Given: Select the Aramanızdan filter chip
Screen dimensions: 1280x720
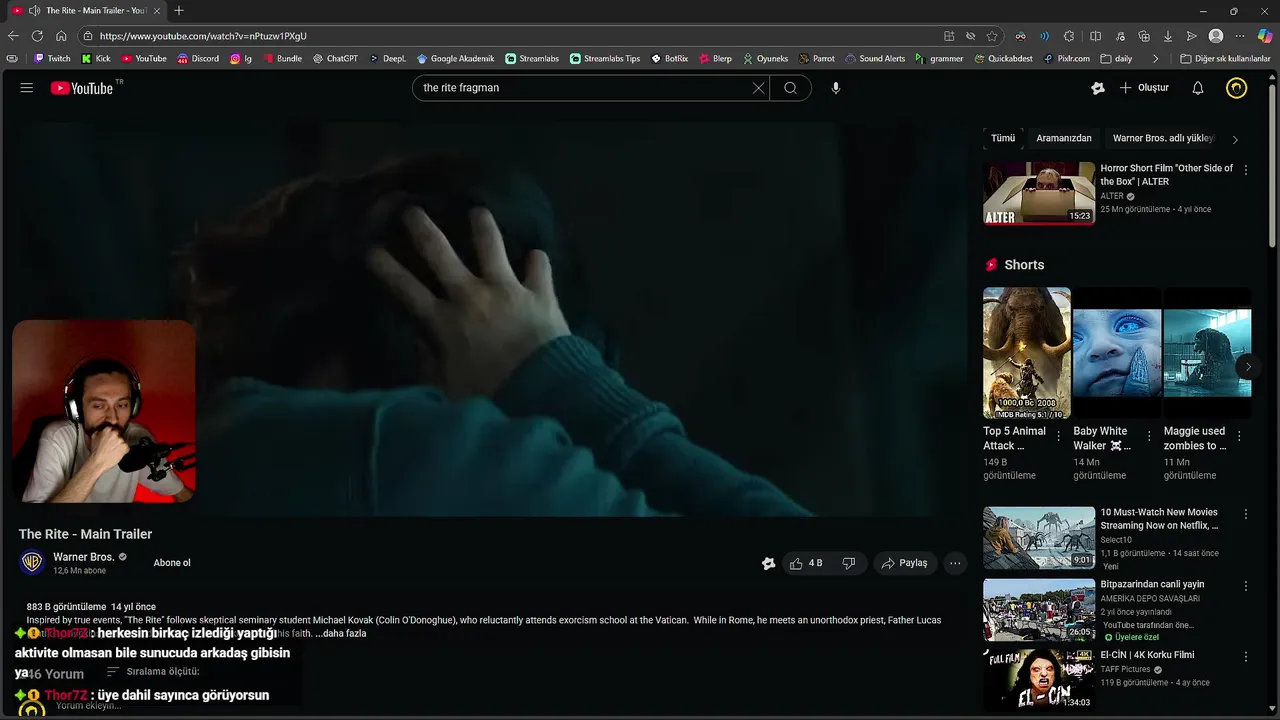Looking at the screenshot, I should pos(1064,138).
